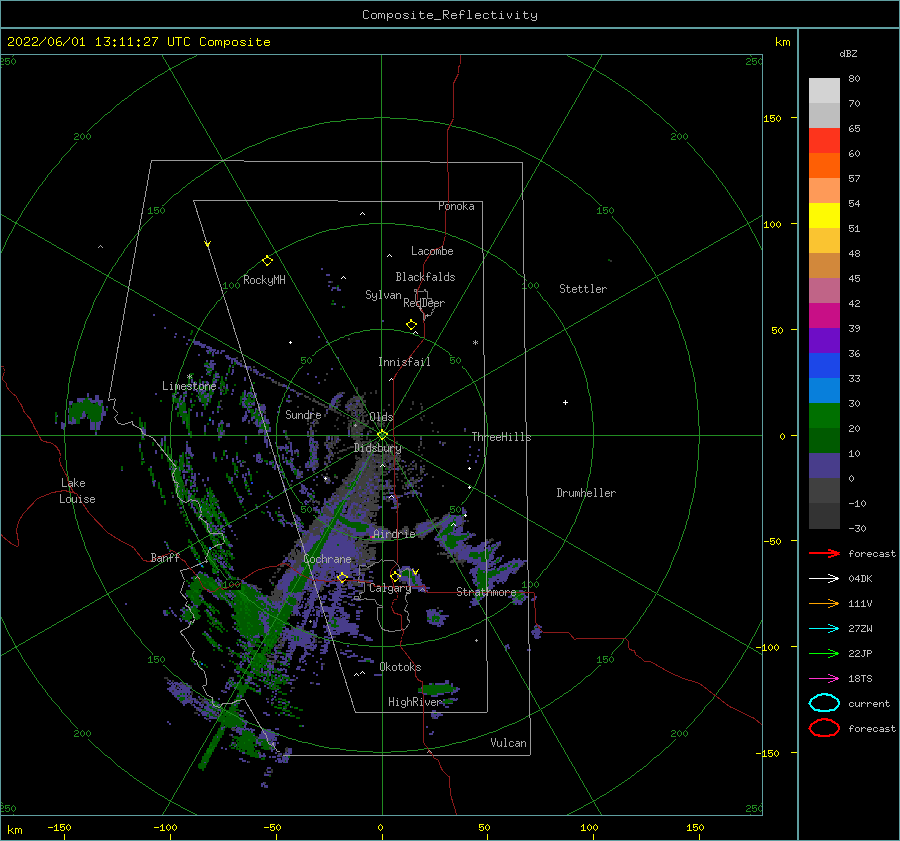Select the dark orange 60 dBZ swatch
This screenshot has width=900, height=841.
[x=824, y=166]
